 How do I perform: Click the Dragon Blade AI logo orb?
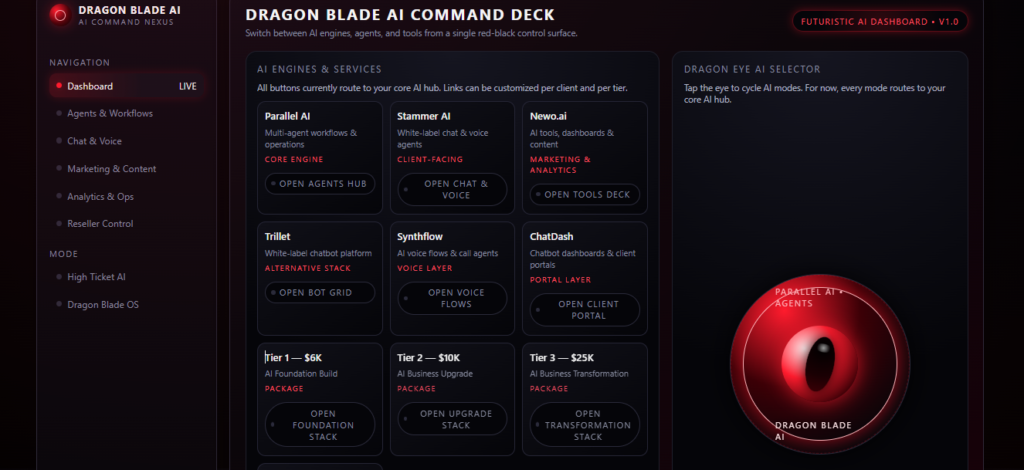[x=59, y=14]
